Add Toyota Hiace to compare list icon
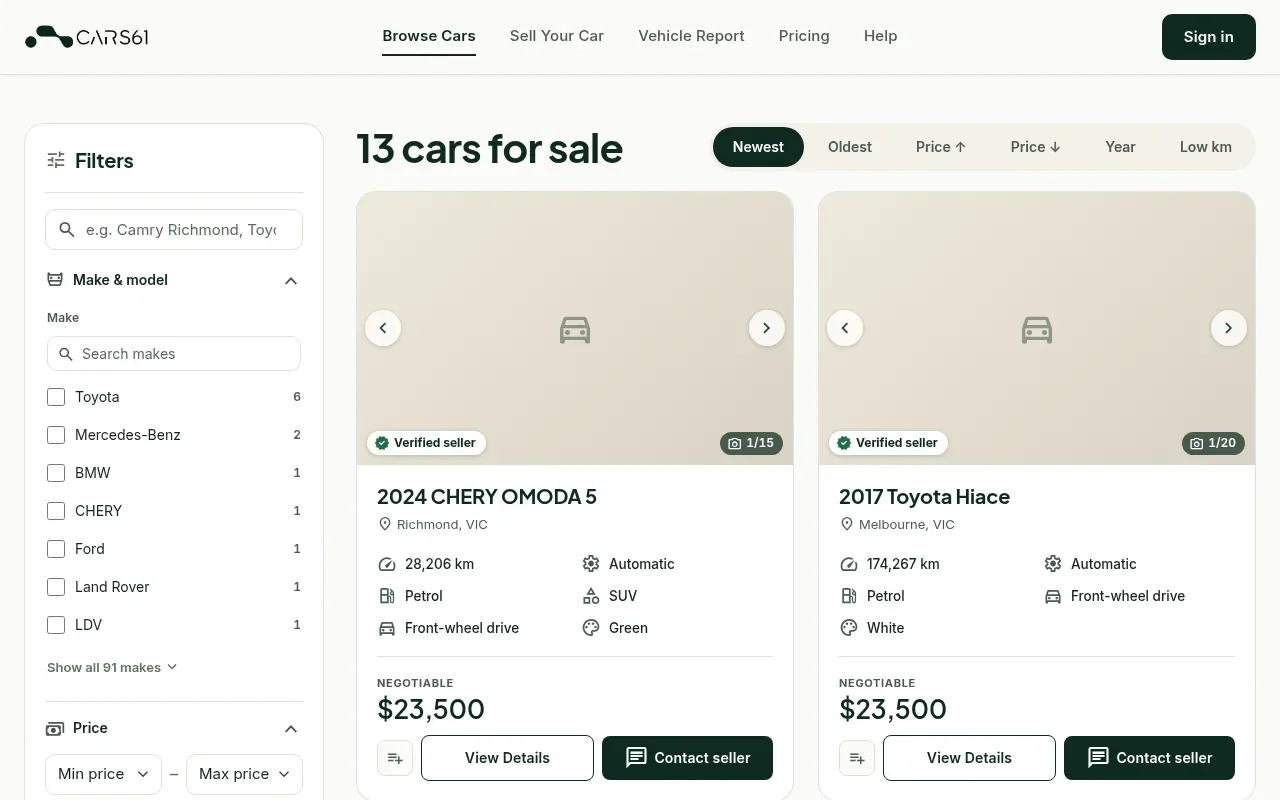Viewport: 1280px width, 800px height. tap(857, 758)
